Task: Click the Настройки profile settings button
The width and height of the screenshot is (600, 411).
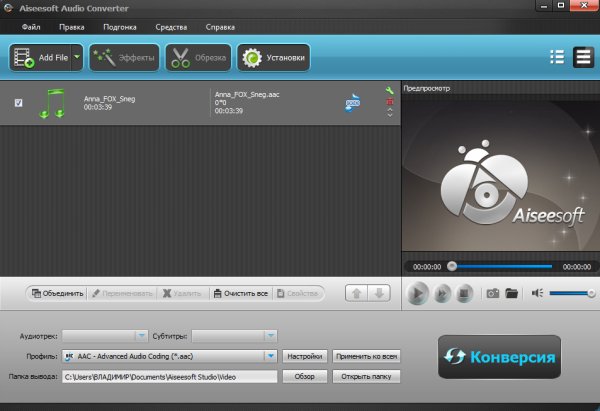Action: pyautogui.click(x=305, y=356)
